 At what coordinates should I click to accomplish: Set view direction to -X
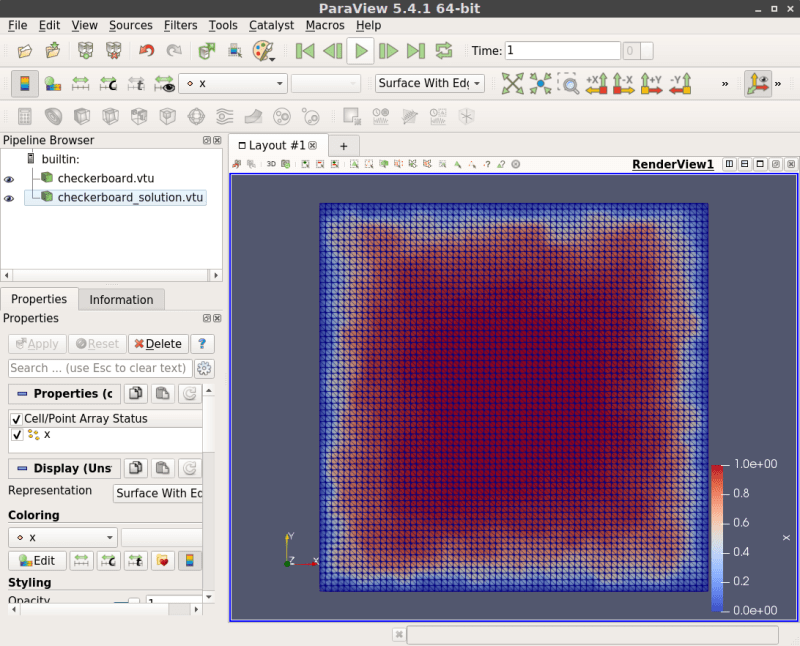tap(623, 84)
